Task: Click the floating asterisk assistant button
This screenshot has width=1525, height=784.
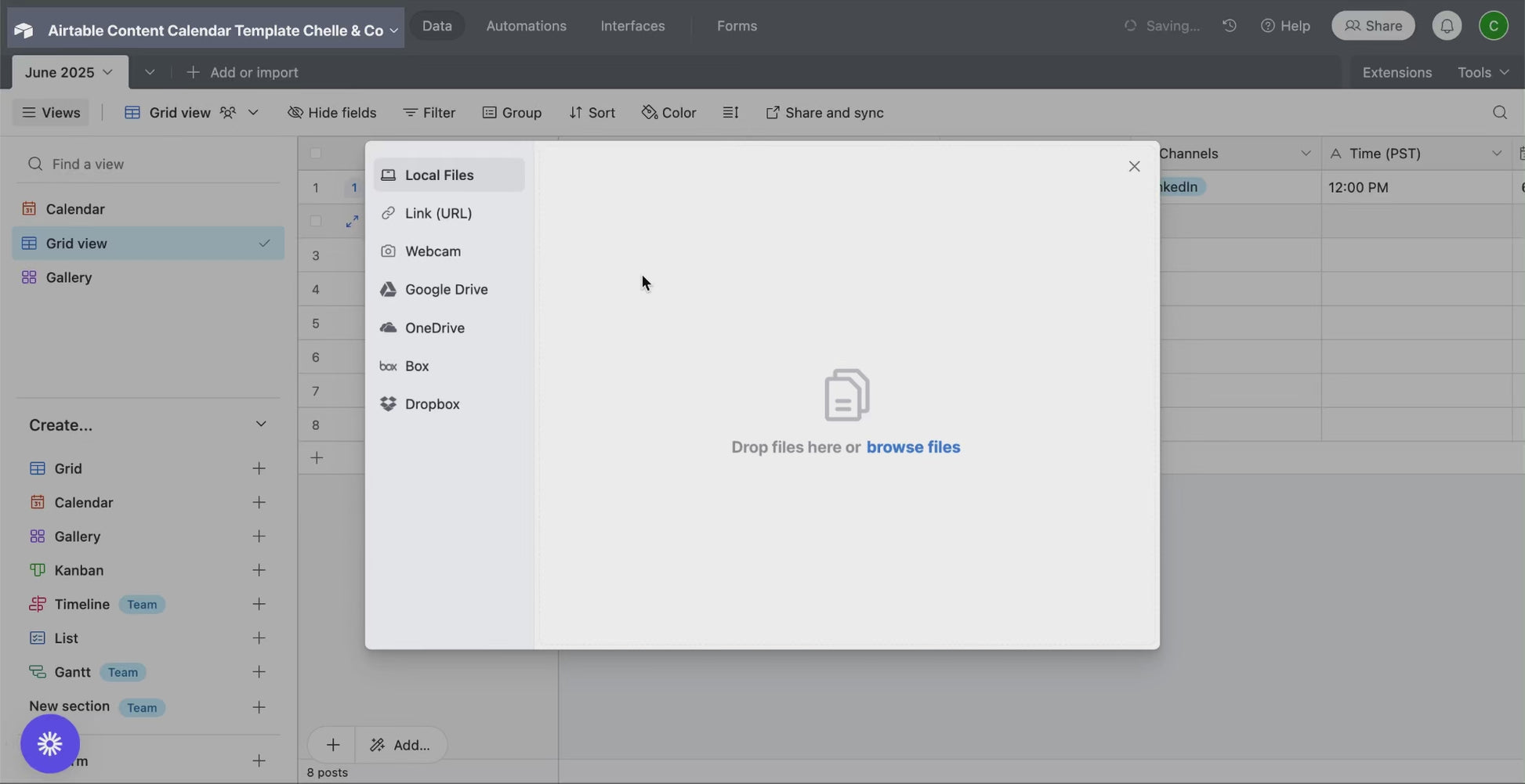Action: click(x=50, y=743)
